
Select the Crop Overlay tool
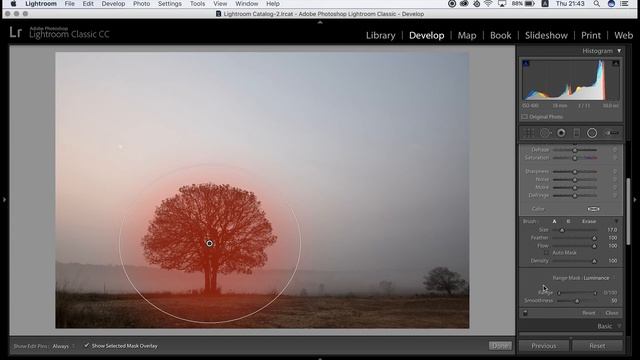(x=529, y=133)
